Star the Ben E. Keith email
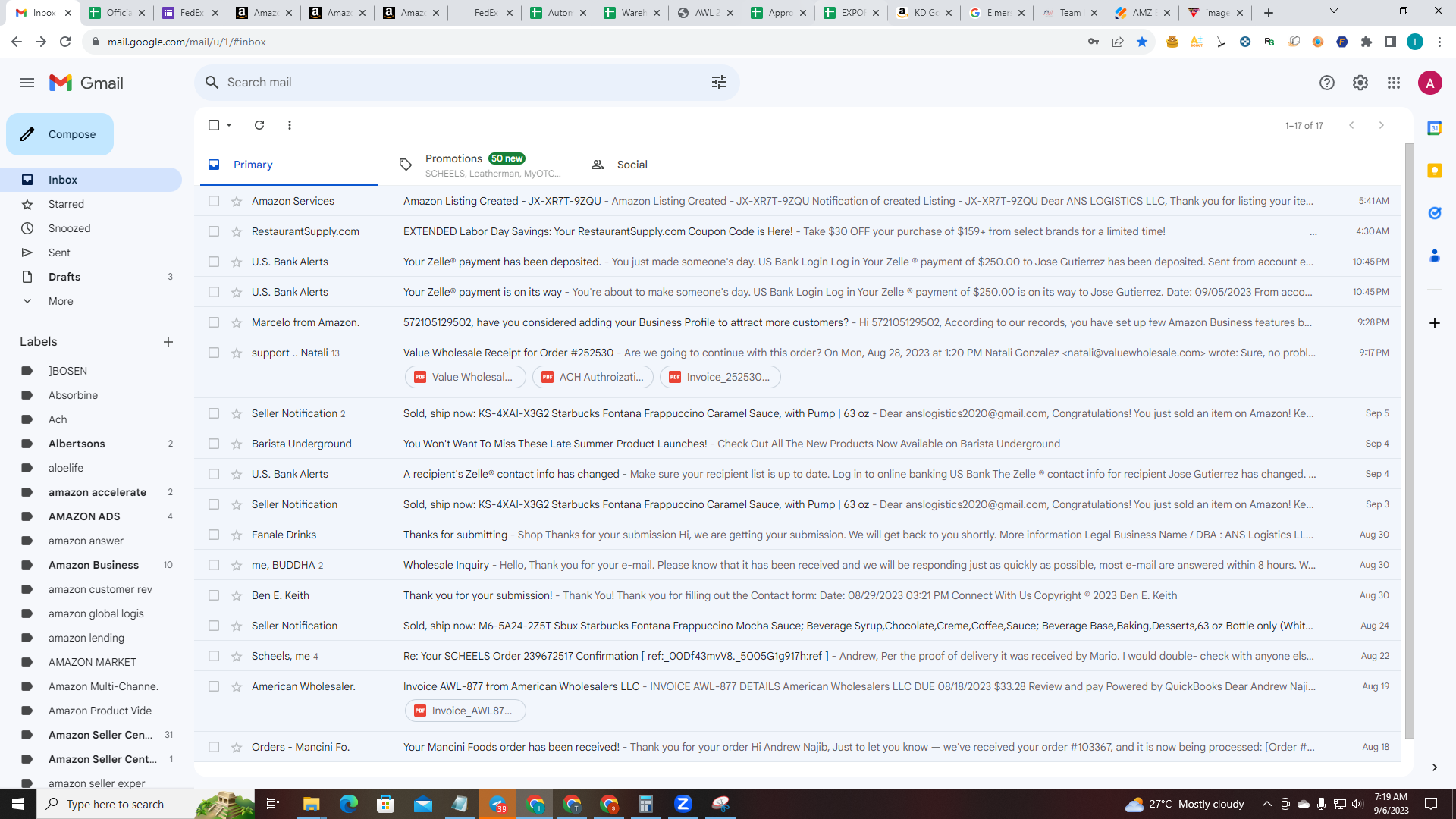 click(237, 595)
